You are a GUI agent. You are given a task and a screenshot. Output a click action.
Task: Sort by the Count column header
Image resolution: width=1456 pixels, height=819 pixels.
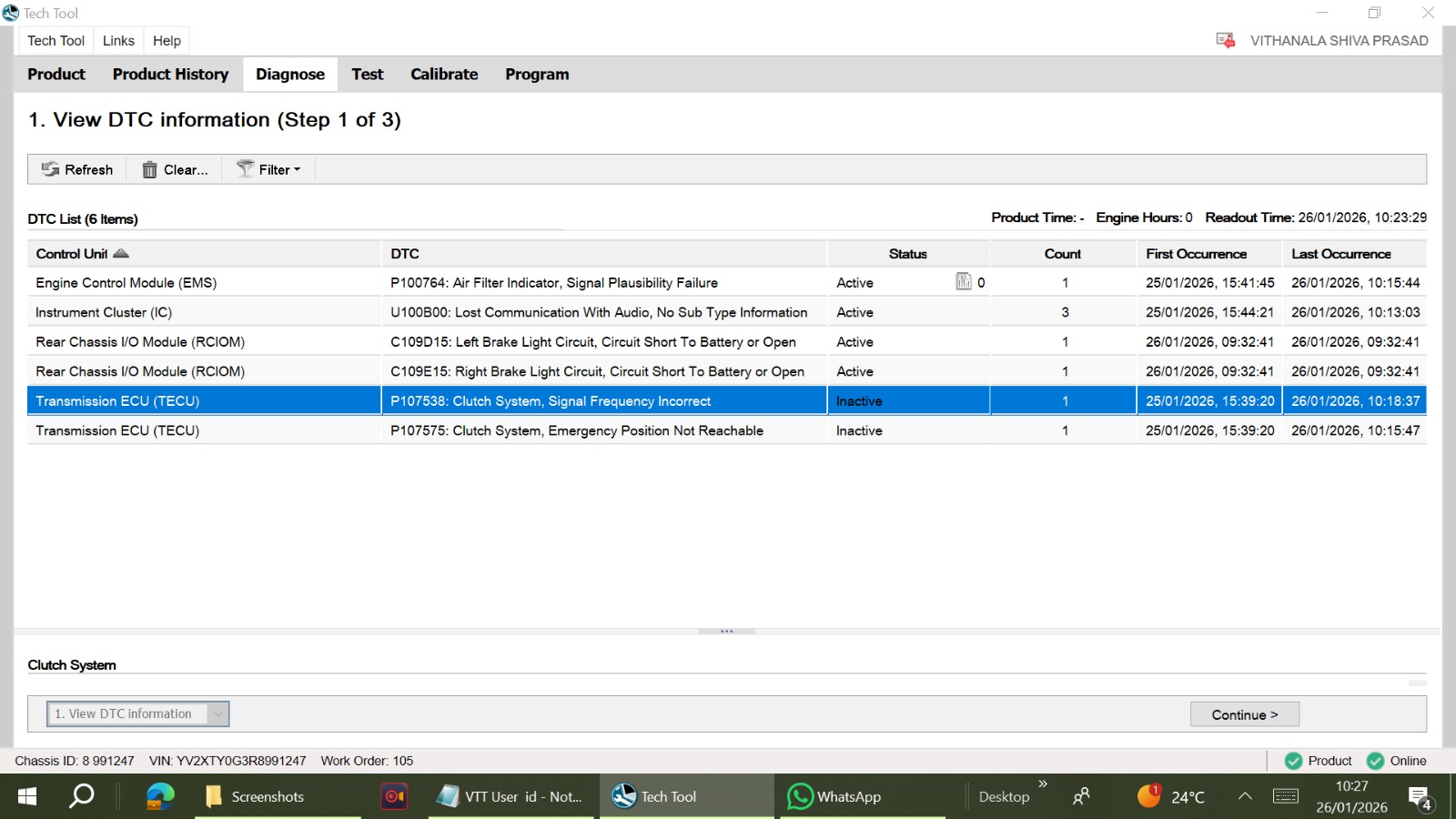pyautogui.click(x=1063, y=254)
